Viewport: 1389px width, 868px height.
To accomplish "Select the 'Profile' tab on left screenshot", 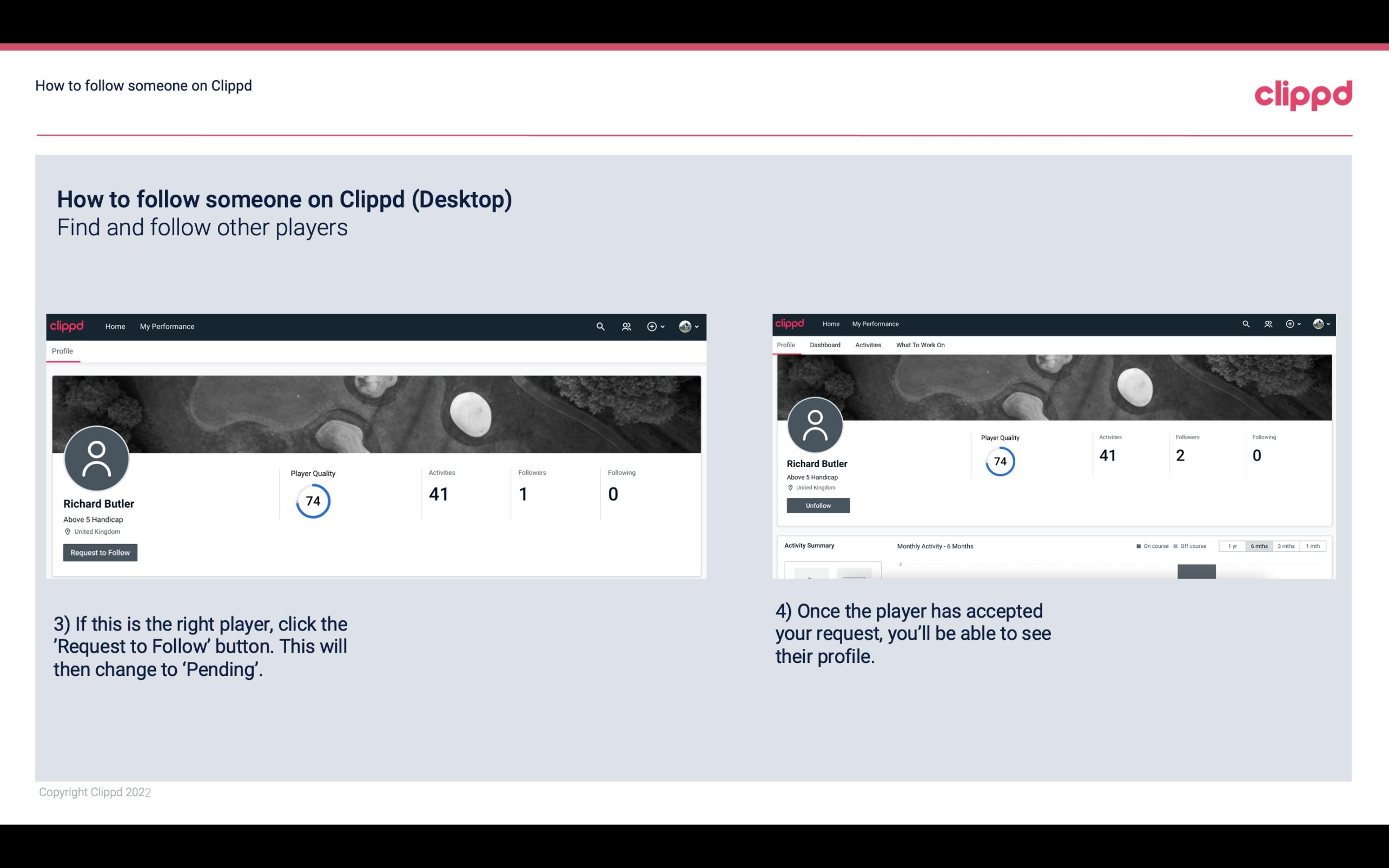I will (62, 351).
